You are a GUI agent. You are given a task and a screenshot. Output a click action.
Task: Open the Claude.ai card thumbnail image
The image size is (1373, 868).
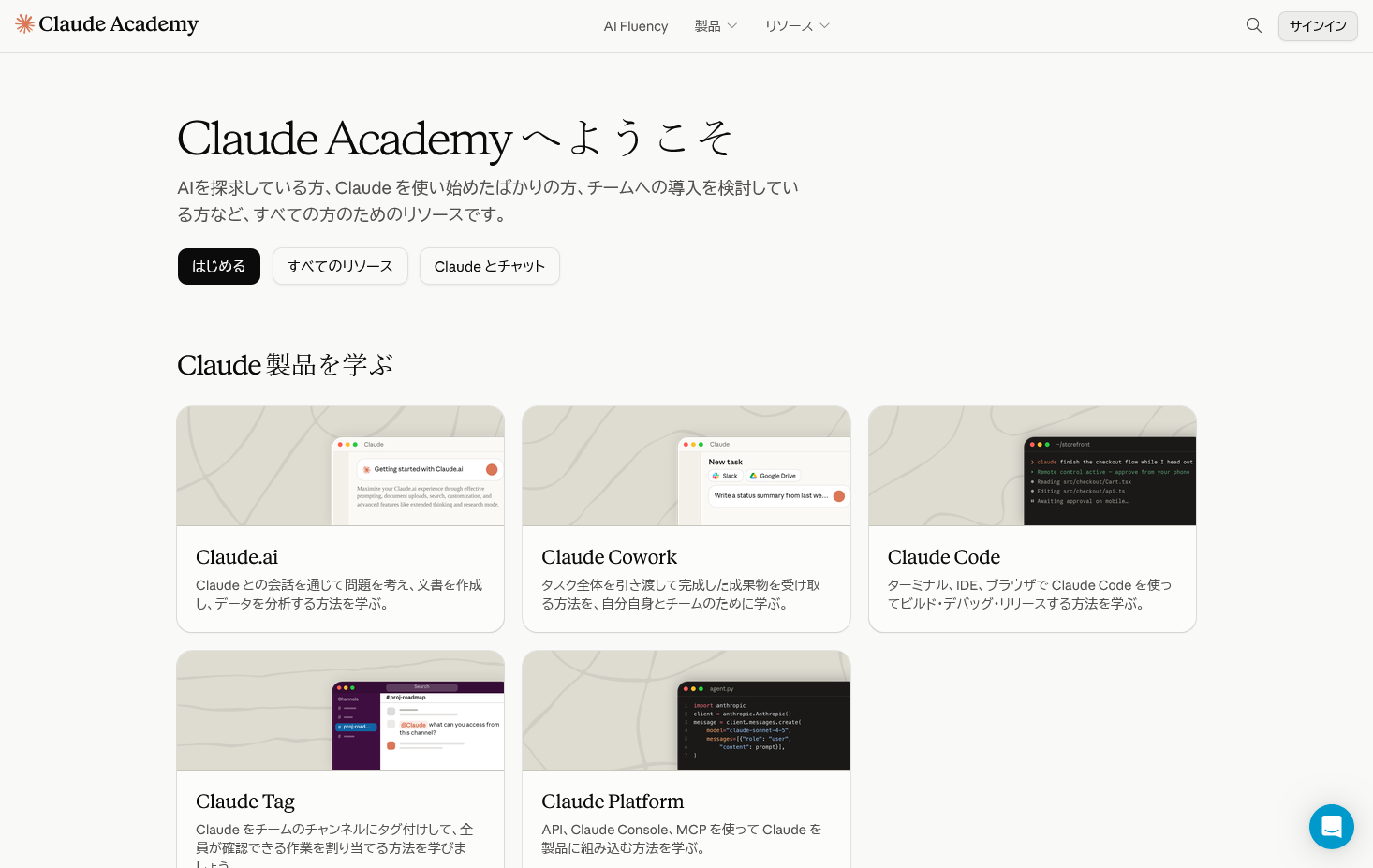pos(341,466)
